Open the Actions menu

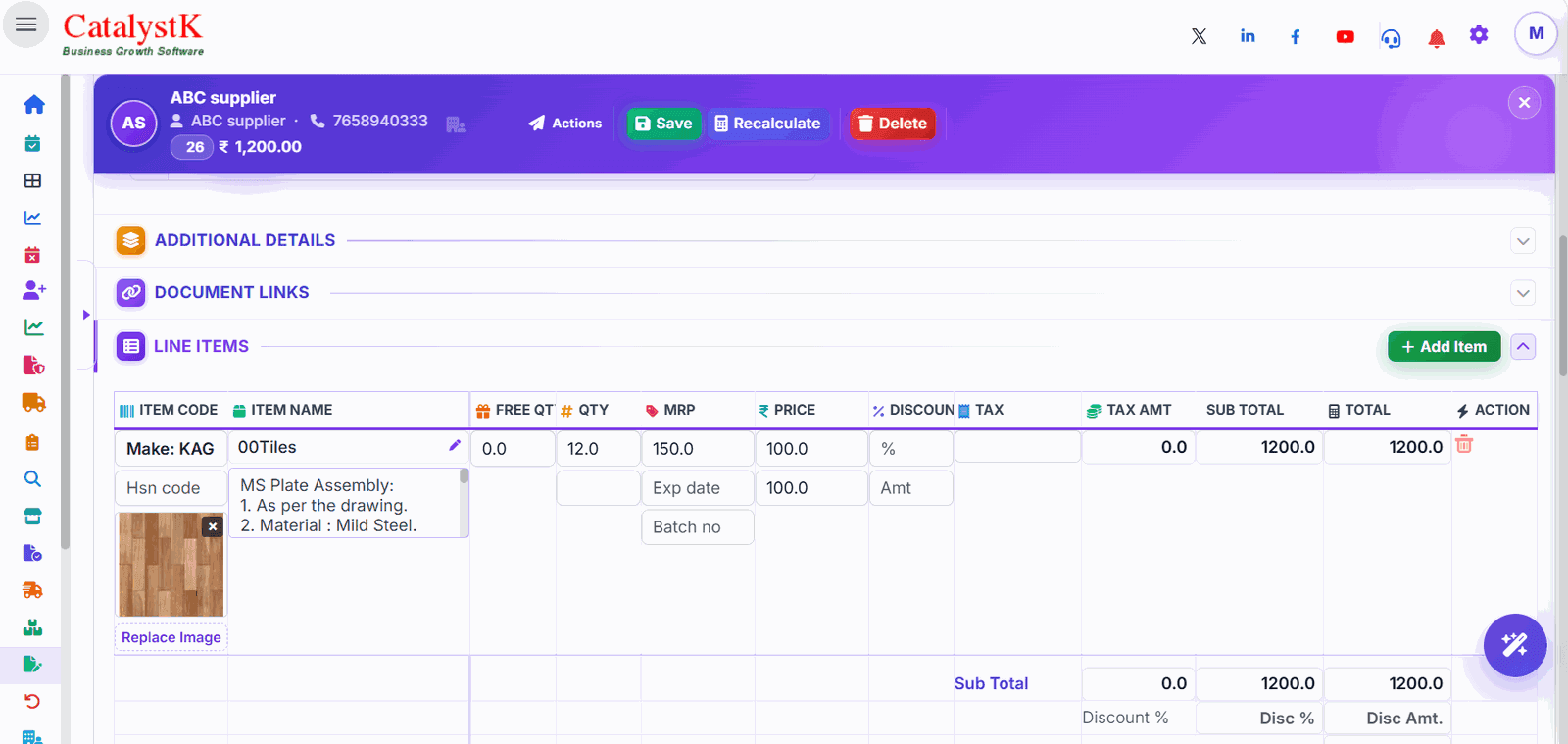point(565,124)
